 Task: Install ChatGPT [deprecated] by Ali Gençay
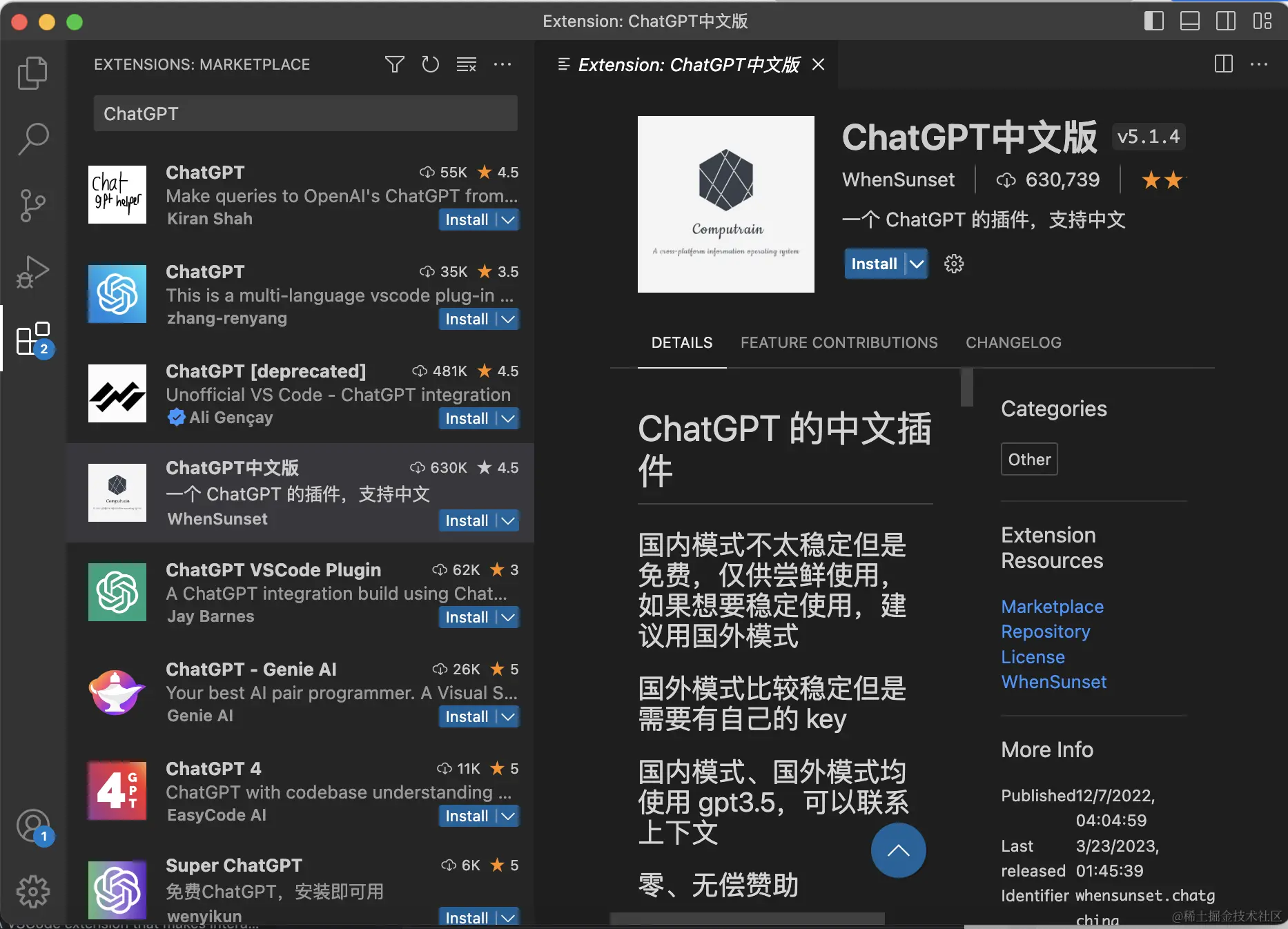click(467, 419)
